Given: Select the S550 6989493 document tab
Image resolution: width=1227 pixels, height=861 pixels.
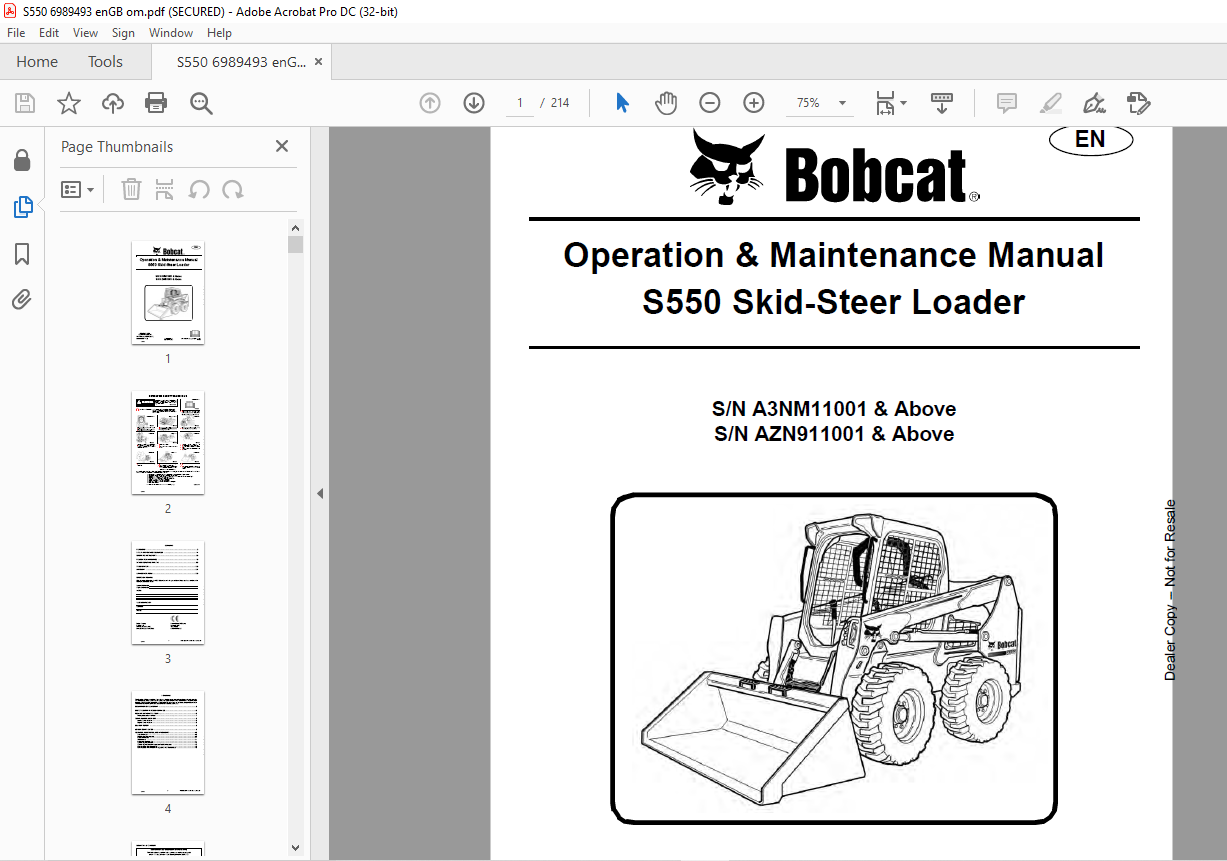Looking at the screenshot, I should [x=241, y=62].
